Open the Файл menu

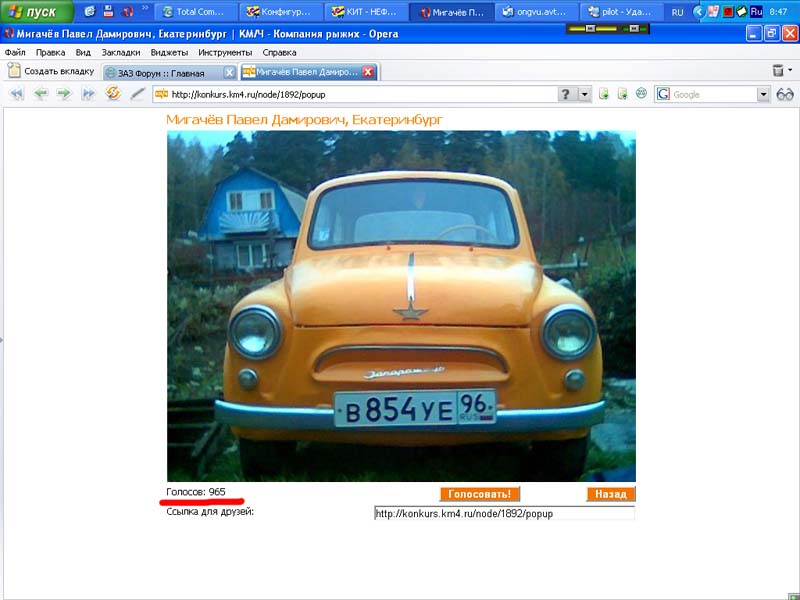click(15, 53)
